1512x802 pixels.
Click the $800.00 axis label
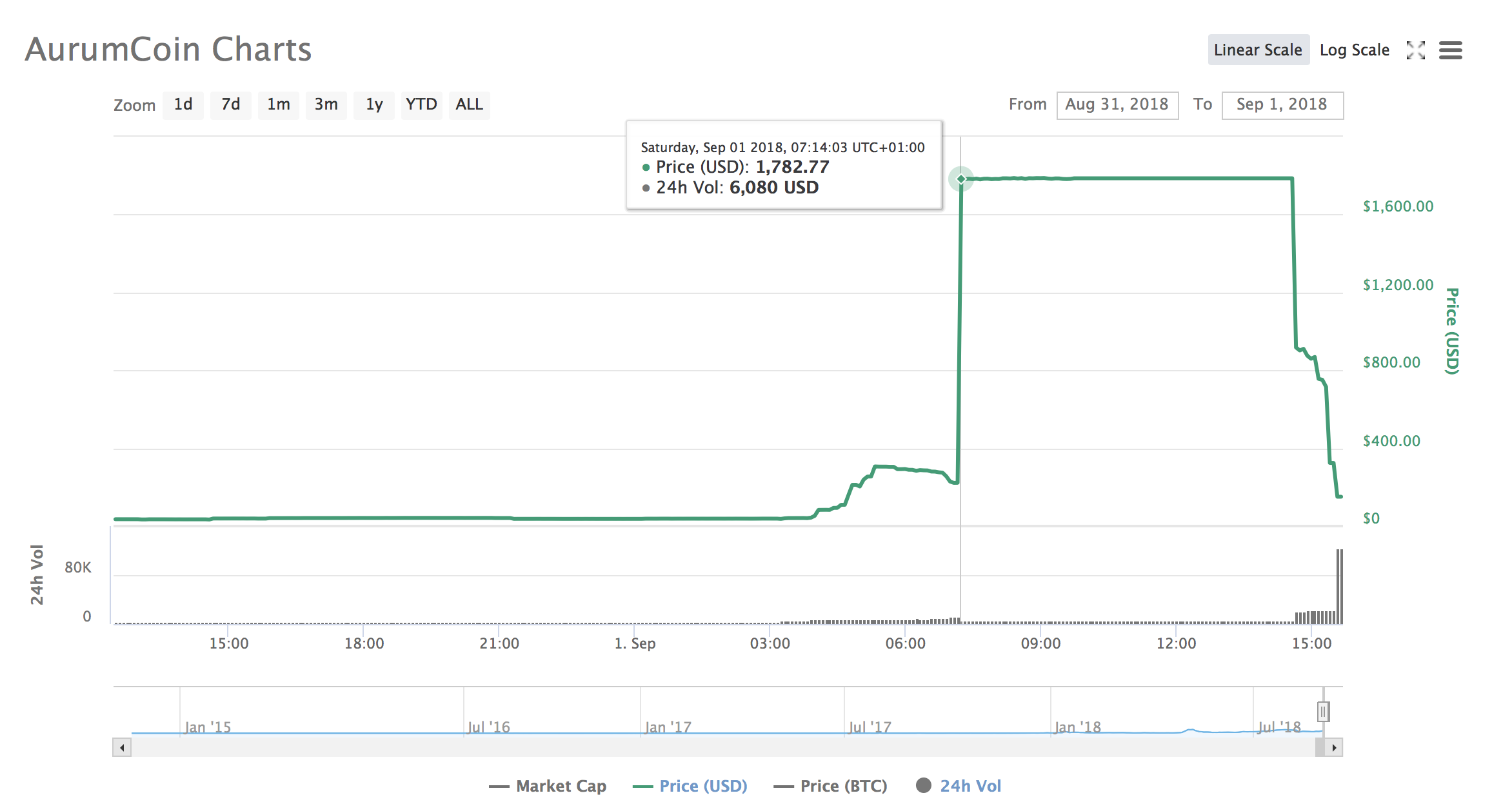coord(1391,362)
